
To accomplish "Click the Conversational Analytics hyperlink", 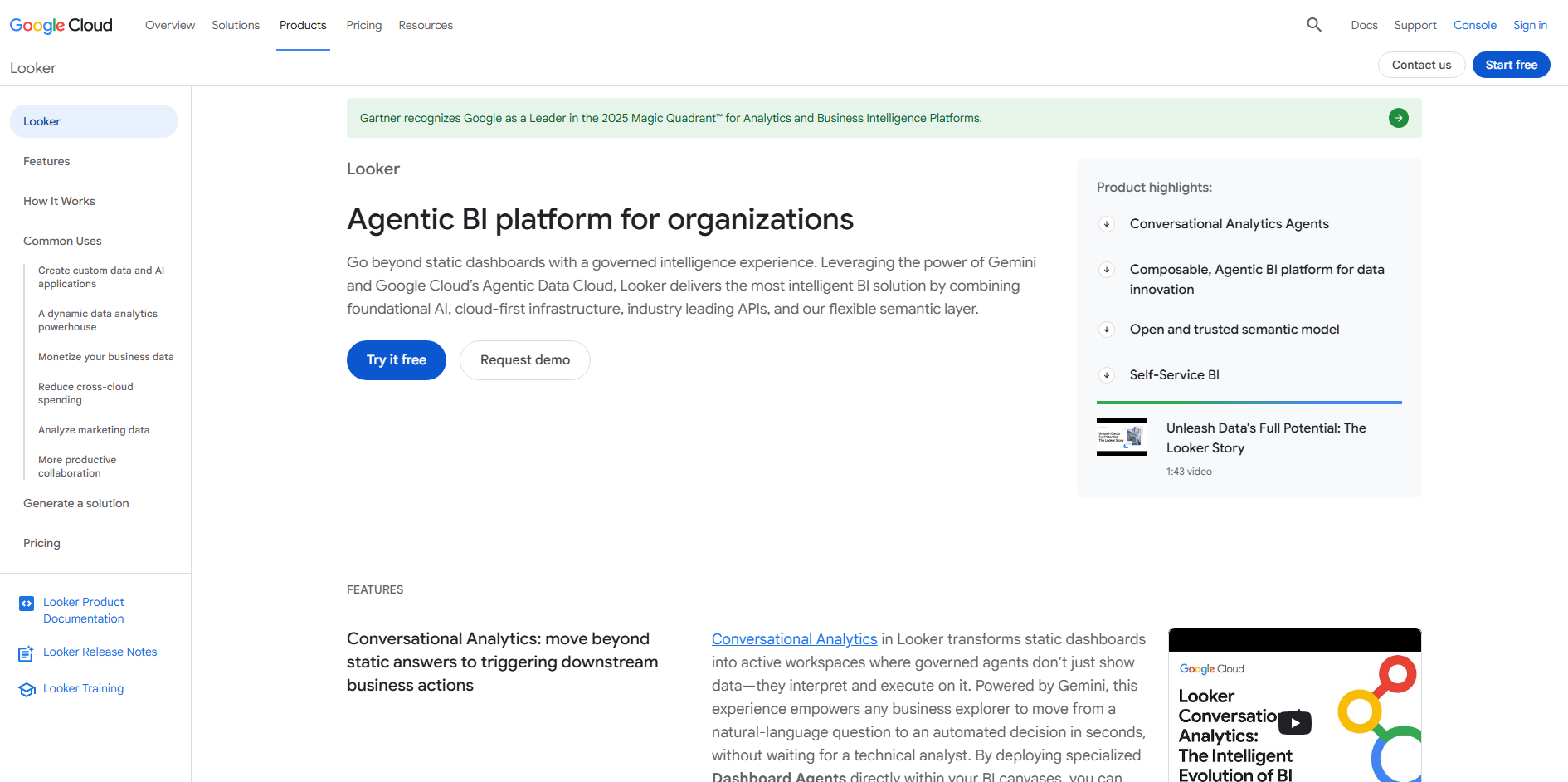I will (794, 639).
